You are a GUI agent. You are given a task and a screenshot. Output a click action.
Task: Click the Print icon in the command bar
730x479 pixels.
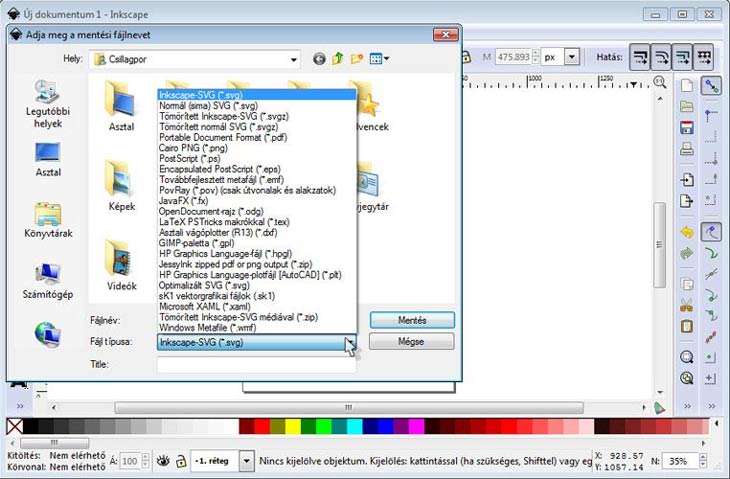687,150
